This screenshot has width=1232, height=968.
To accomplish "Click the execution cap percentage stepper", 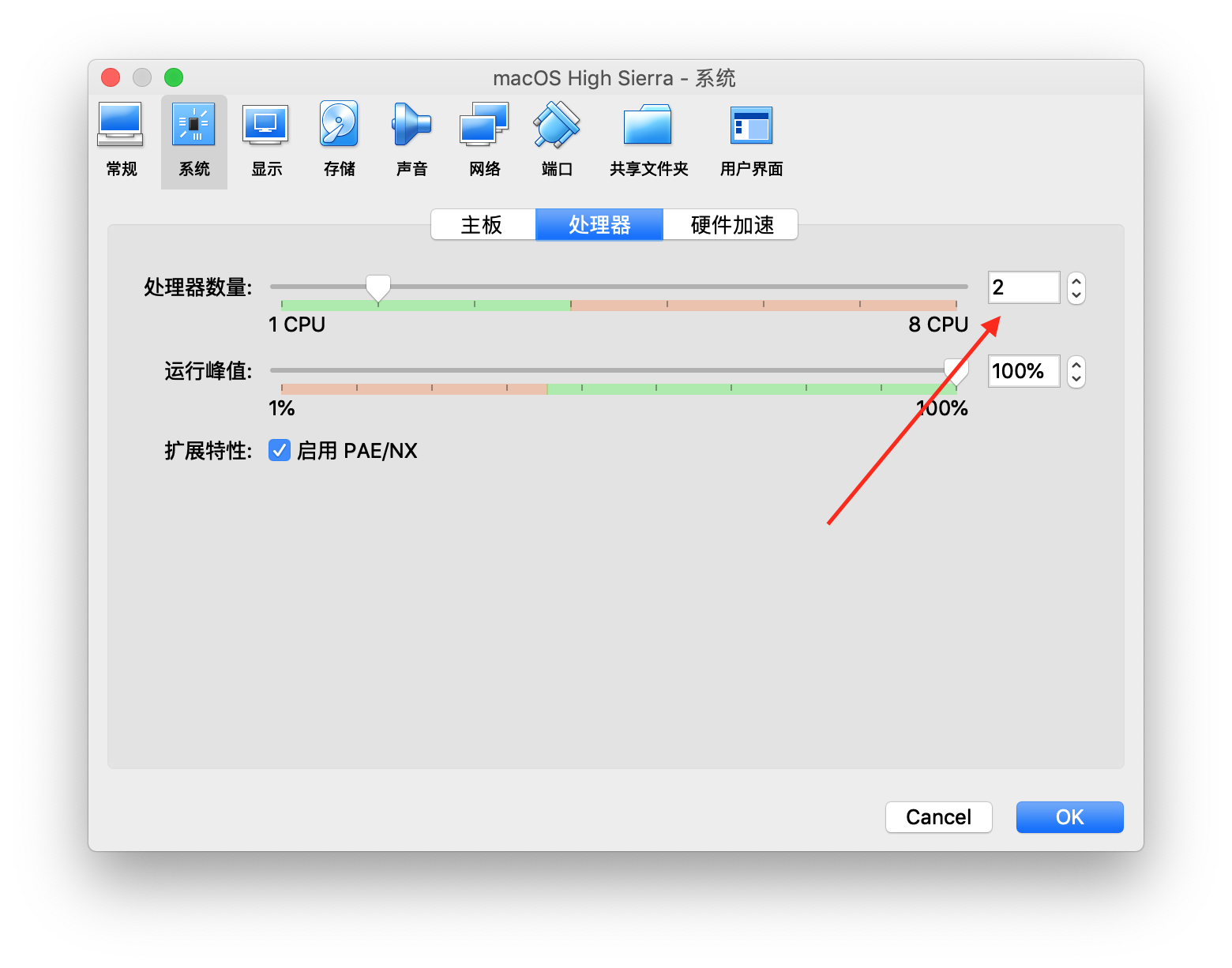I will point(1076,372).
